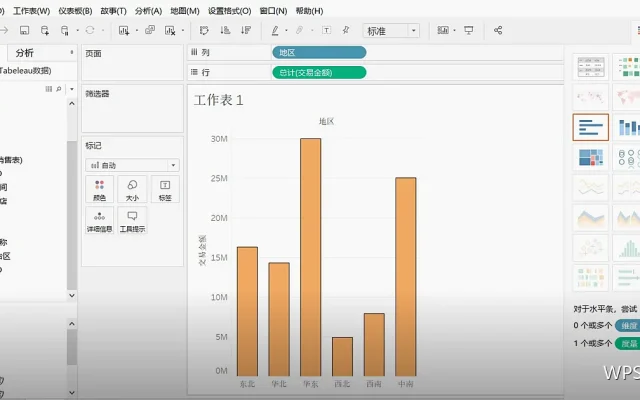
Task: Choose the stacked bars chart type in Show Me
Action: pyautogui.click(x=628, y=127)
